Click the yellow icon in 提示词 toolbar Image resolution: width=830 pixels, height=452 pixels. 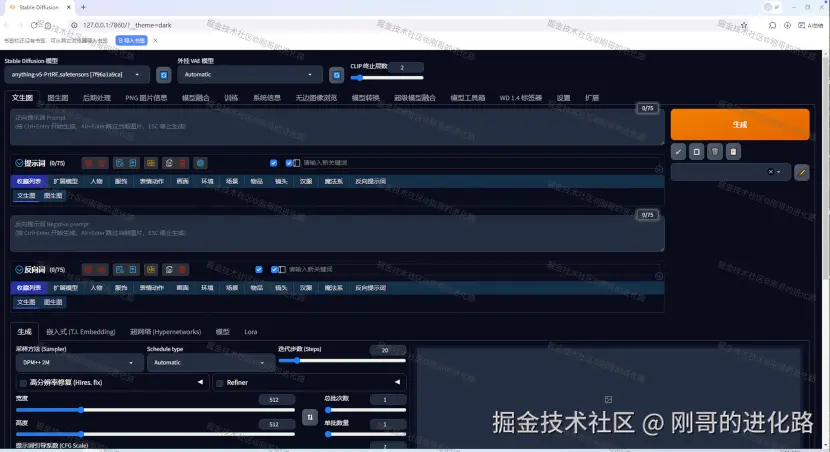[151, 163]
